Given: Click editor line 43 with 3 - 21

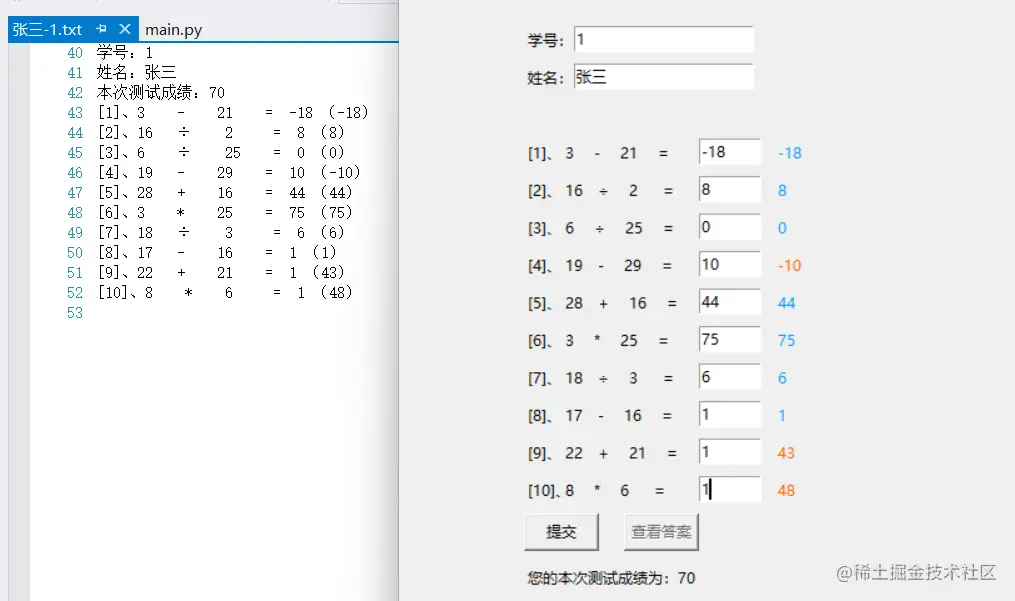Looking at the screenshot, I should (233, 113).
